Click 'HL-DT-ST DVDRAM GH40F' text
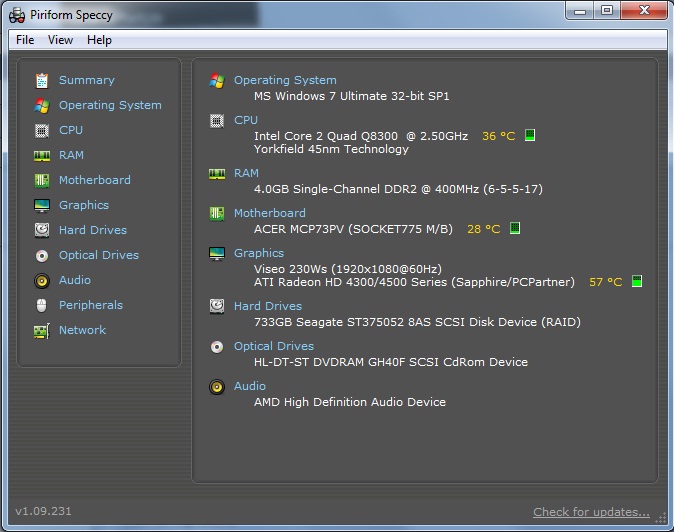The width and height of the screenshot is (675, 532). coord(329,362)
